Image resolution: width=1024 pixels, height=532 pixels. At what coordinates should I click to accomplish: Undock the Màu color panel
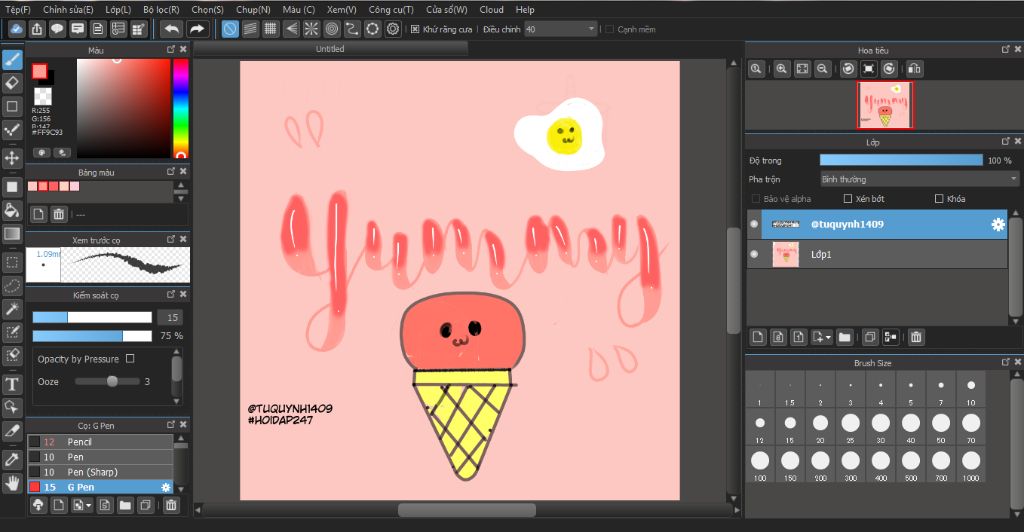click(x=170, y=50)
